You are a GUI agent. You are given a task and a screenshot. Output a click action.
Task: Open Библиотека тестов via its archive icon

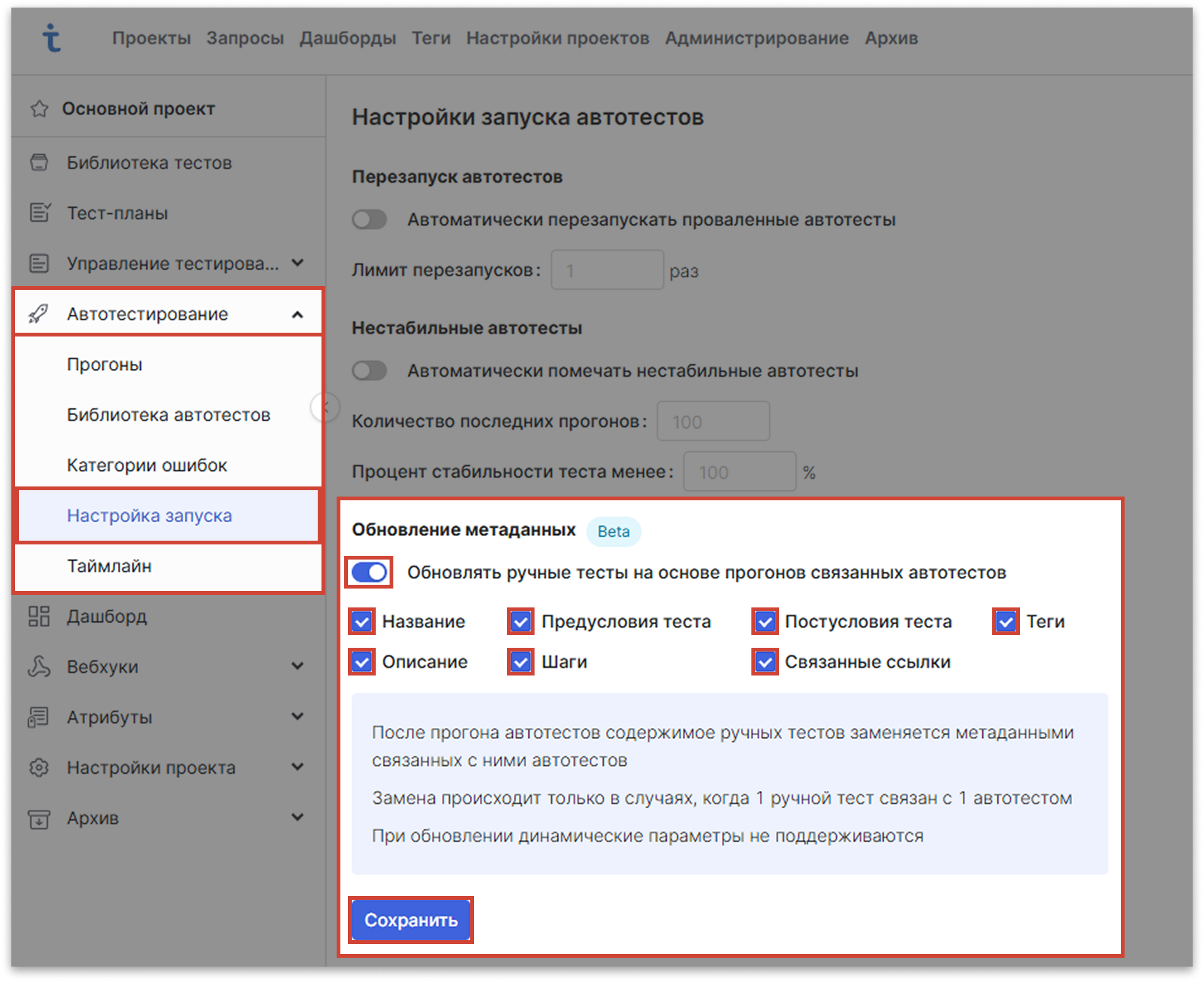(x=39, y=163)
